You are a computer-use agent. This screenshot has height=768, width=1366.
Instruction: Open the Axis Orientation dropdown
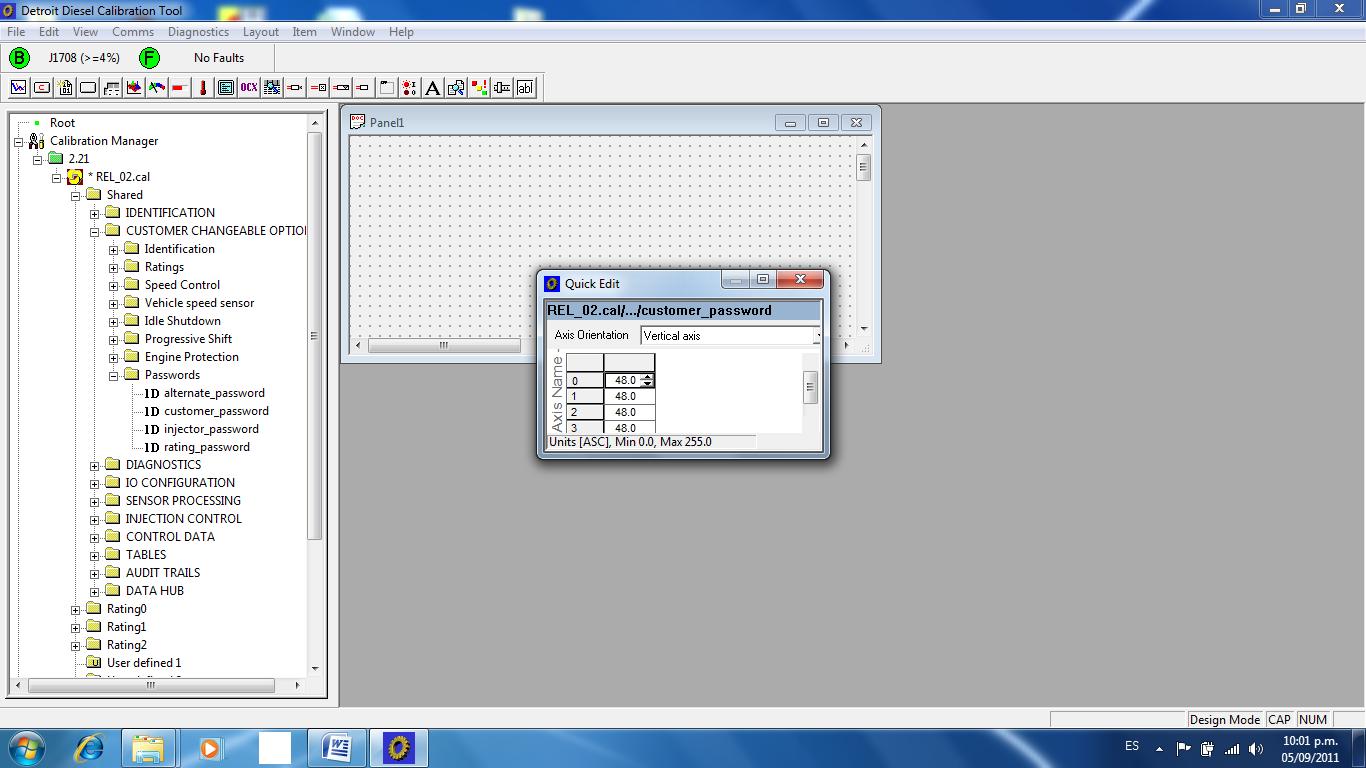pos(730,336)
